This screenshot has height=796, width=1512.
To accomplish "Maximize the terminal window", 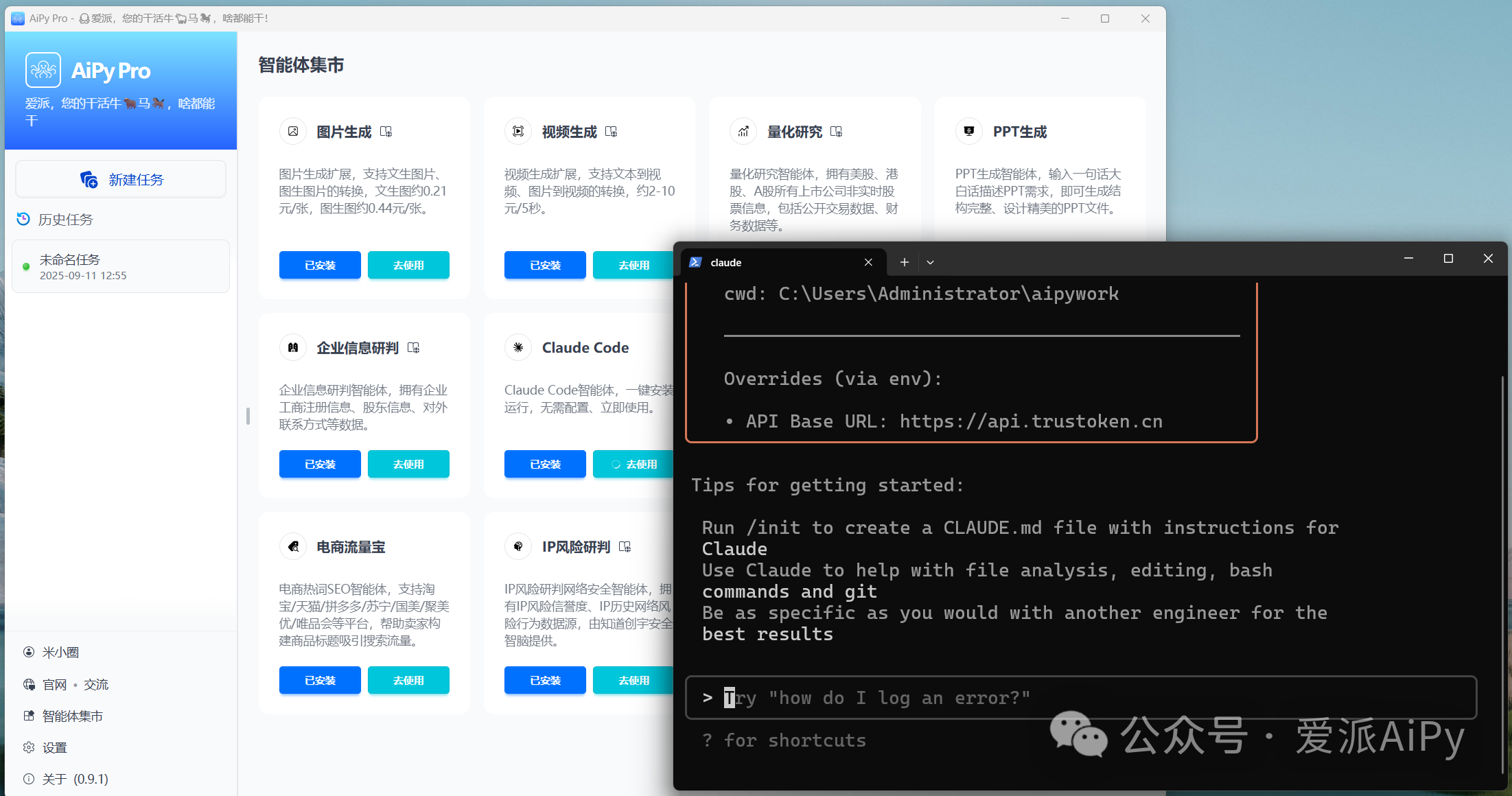I will click(1448, 259).
